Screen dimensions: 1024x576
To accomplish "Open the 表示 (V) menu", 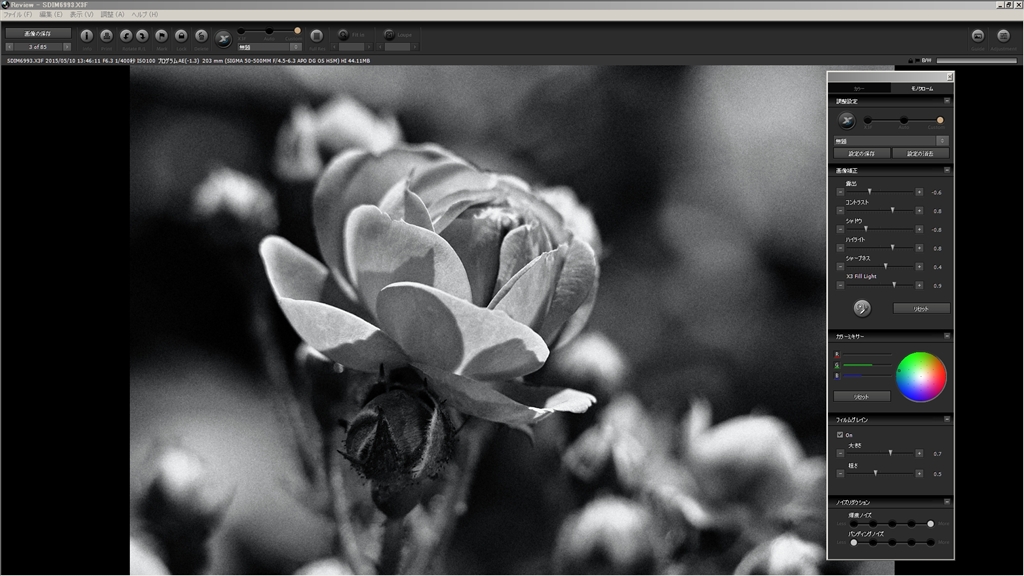I will 82,14.
